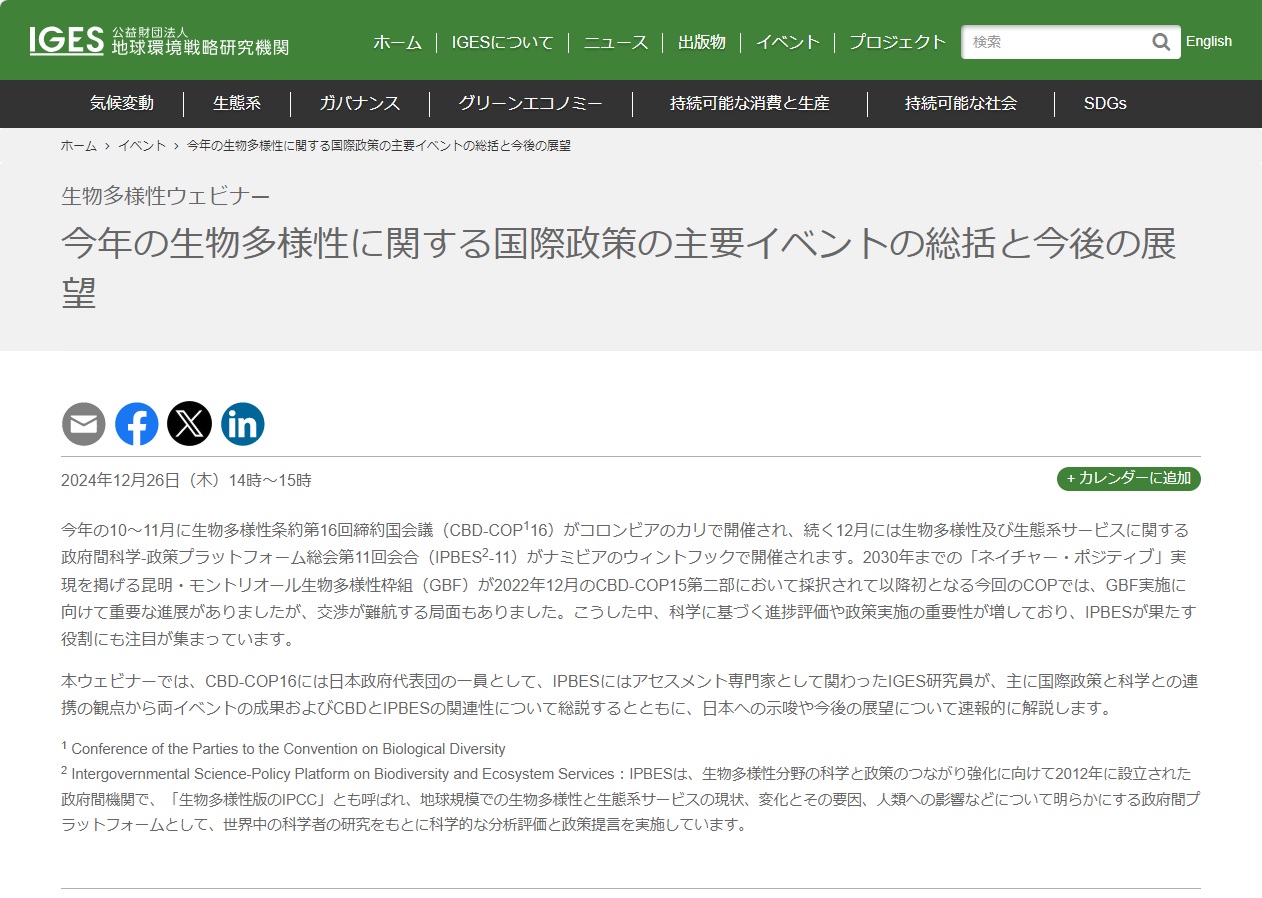
Task: Switch the site language to English
Action: coord(1208,41)
